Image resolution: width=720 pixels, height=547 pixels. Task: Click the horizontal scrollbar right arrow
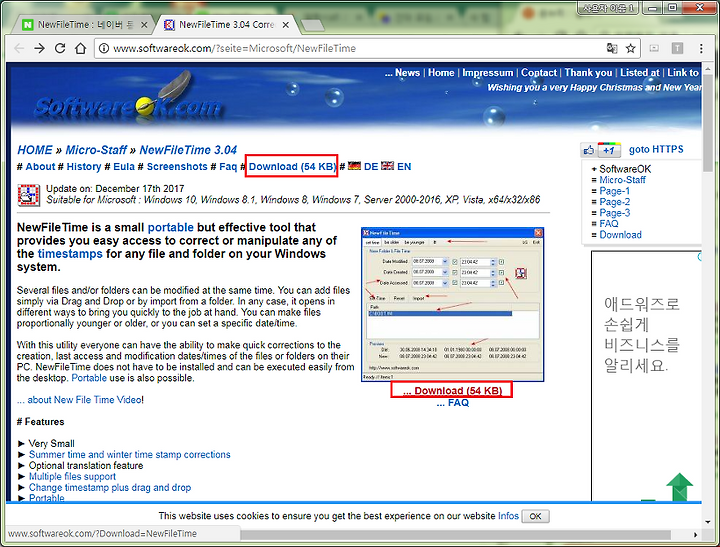point(696,535)
